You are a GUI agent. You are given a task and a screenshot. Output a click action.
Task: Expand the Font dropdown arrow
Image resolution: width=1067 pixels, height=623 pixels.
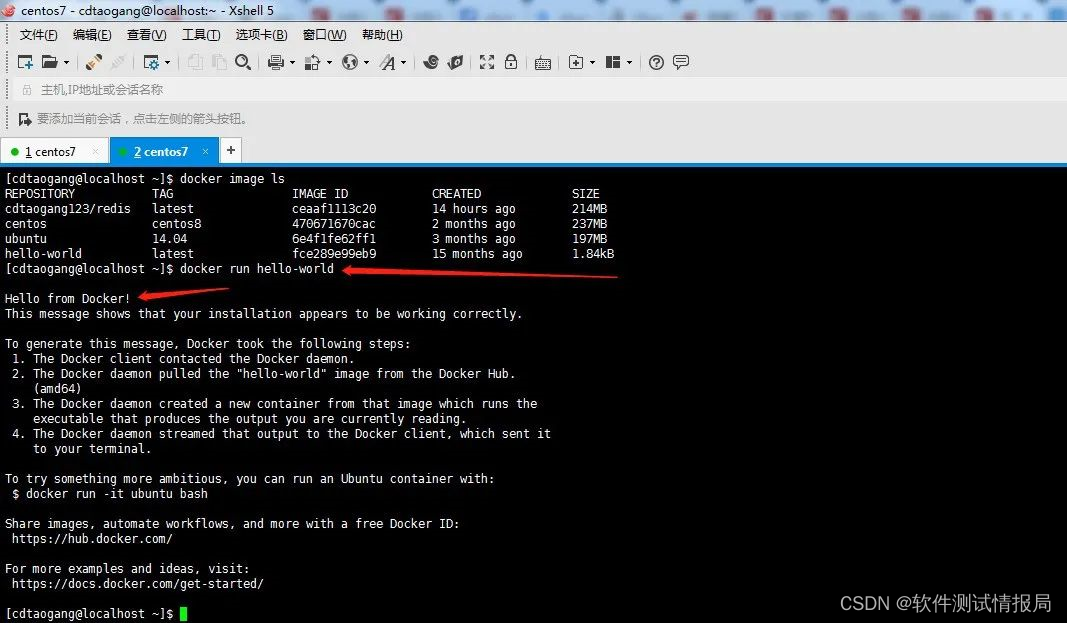click(404, 63)
